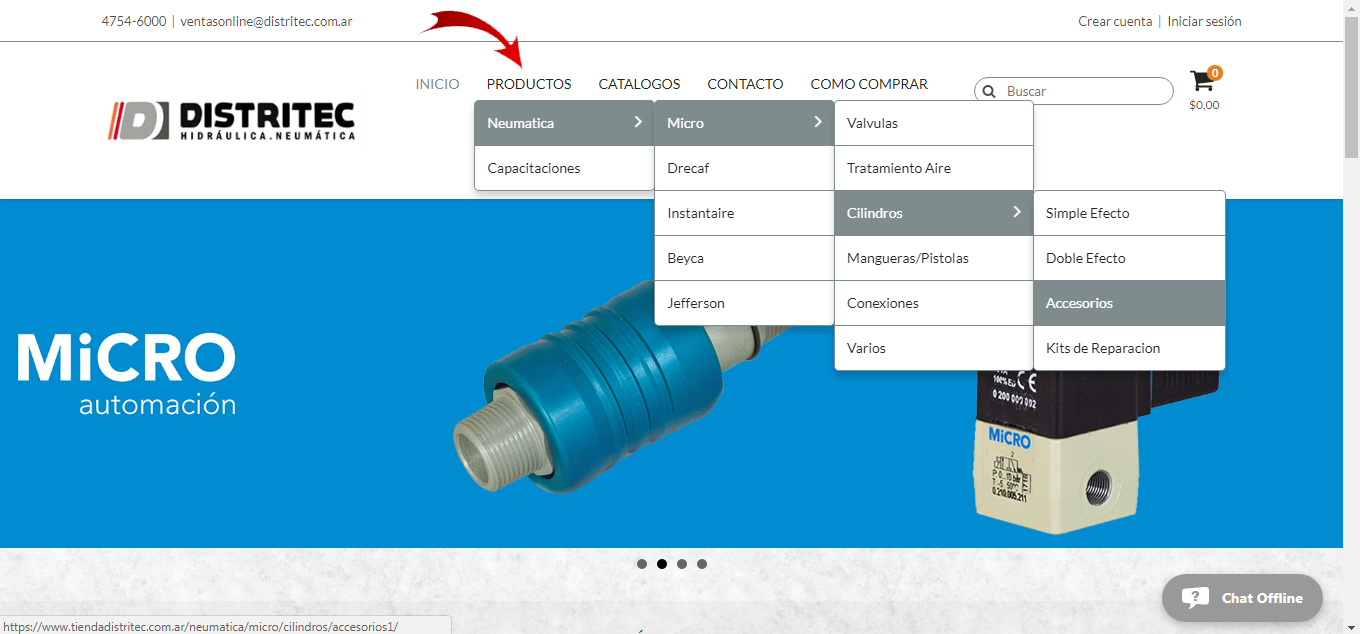Click the $0,00 cart total
This screenshot has width=1360, height=634.
pos(1204,105)
